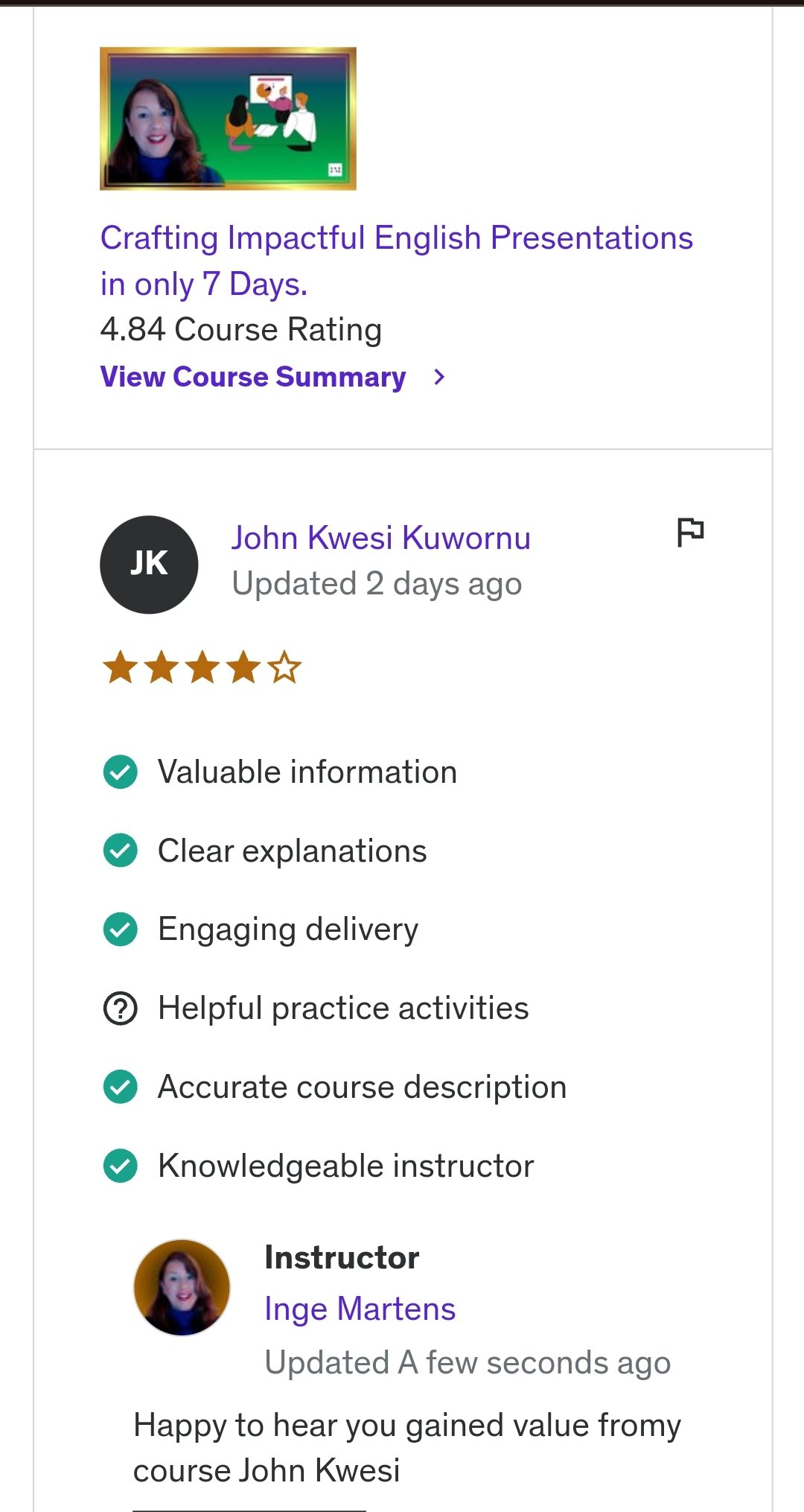Click the first star in rating
Screen dimensions: 804x1512
click(120, 667)
